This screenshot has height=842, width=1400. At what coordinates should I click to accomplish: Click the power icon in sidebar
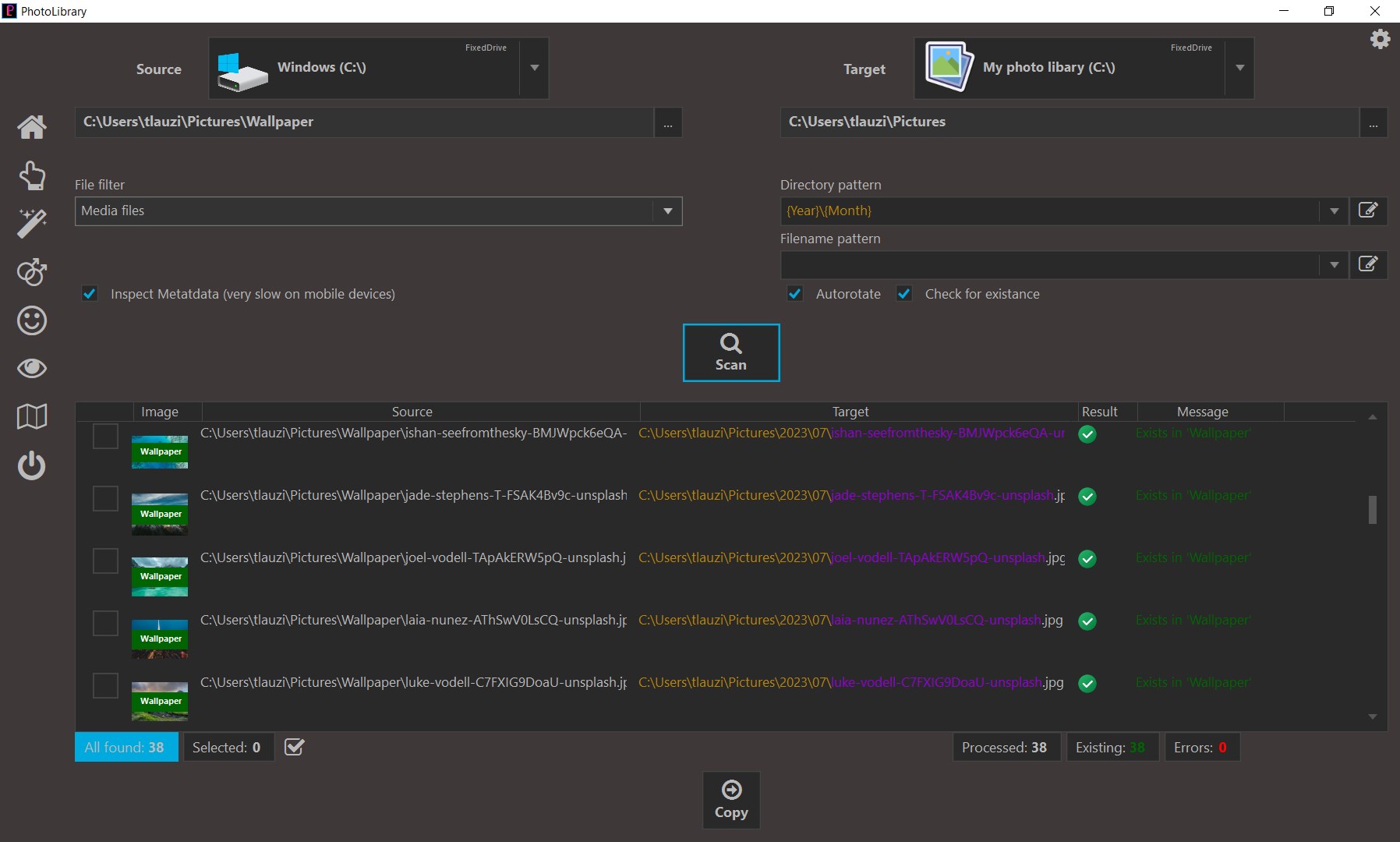(x=32, y=466)
